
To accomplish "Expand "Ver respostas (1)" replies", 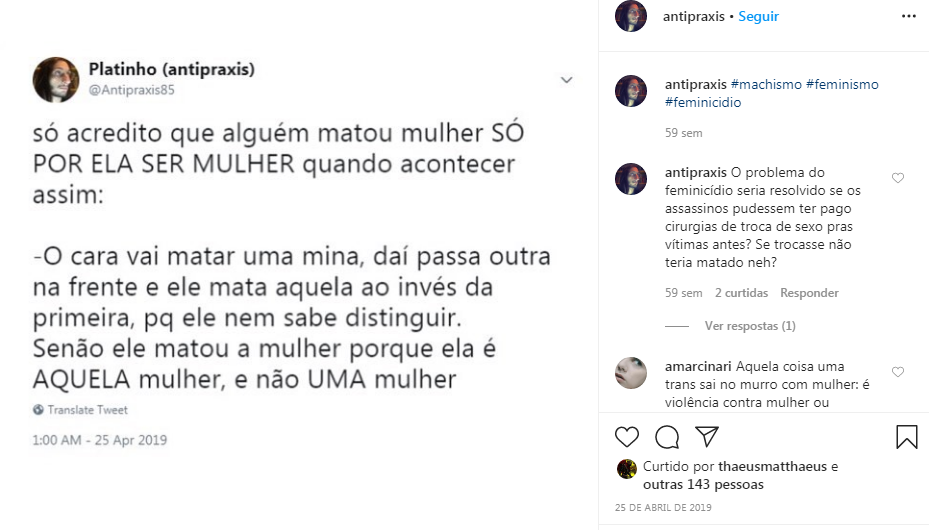I will (x=750, y=326).
